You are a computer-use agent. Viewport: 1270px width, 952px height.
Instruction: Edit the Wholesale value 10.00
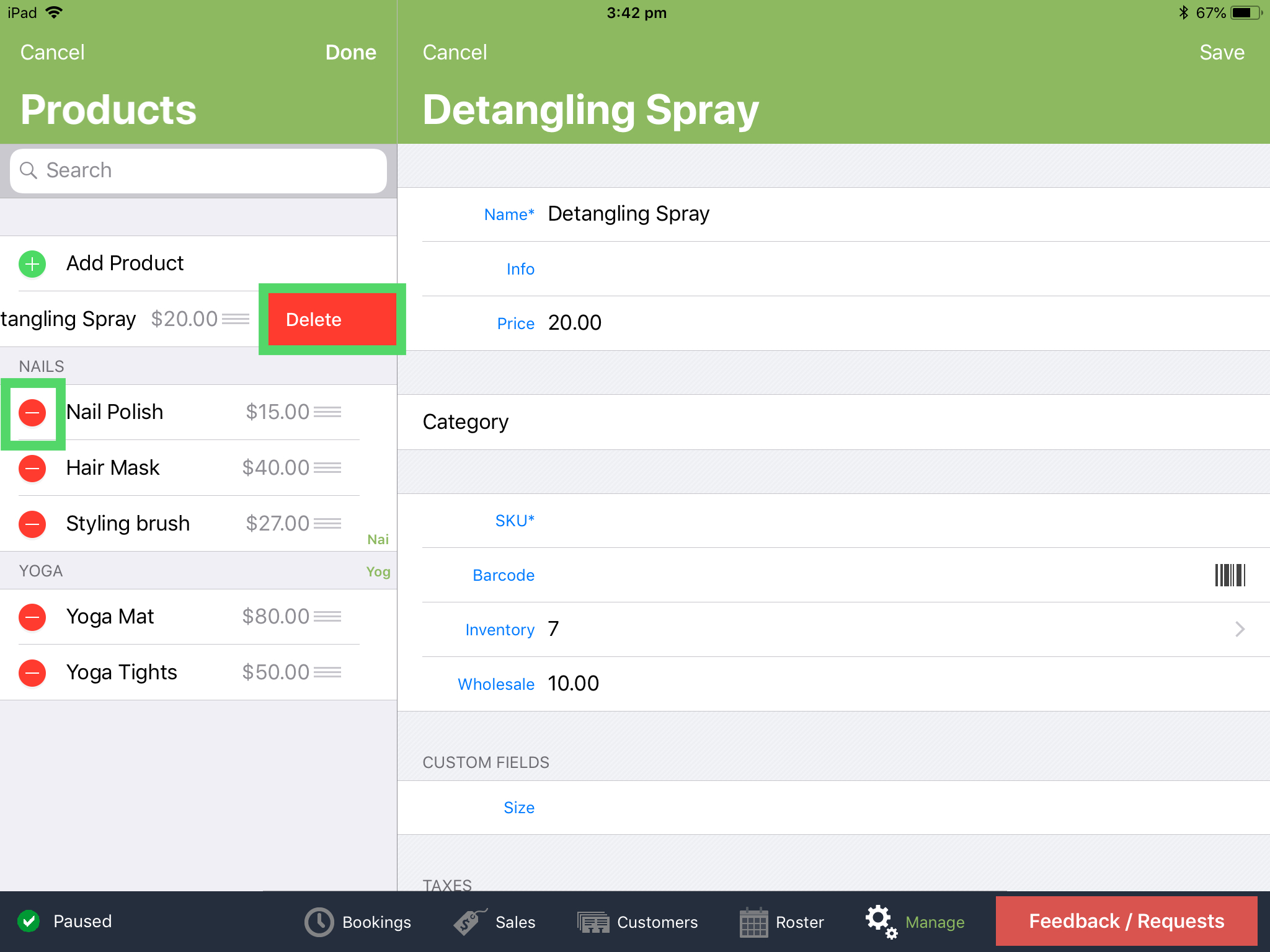[x=574, y=684]
